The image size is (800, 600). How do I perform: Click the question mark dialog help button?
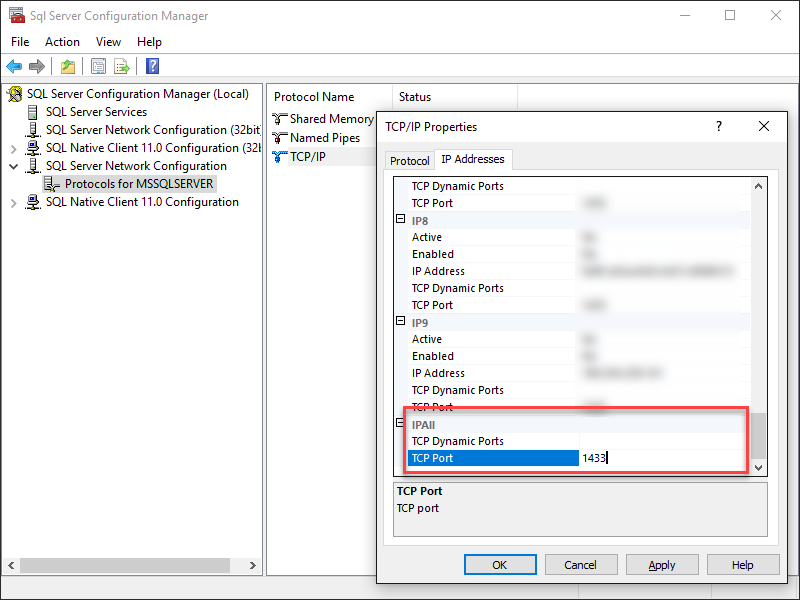tap(719, 126)
